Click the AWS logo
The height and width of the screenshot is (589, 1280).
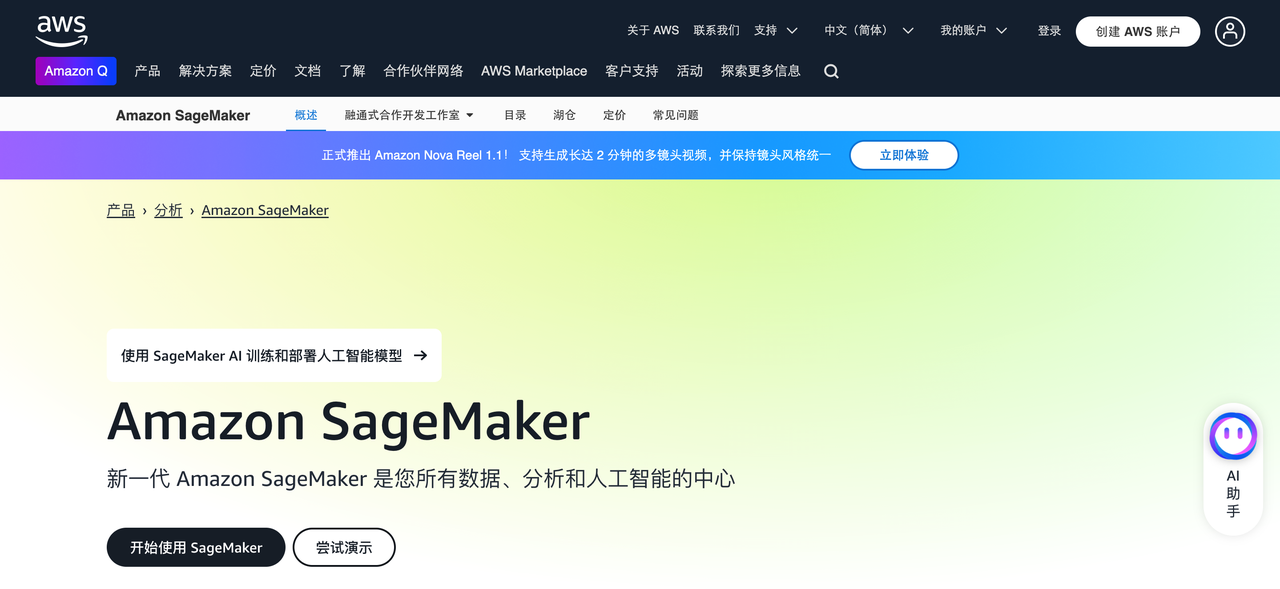pyautogui.click(x=62, y=30)
